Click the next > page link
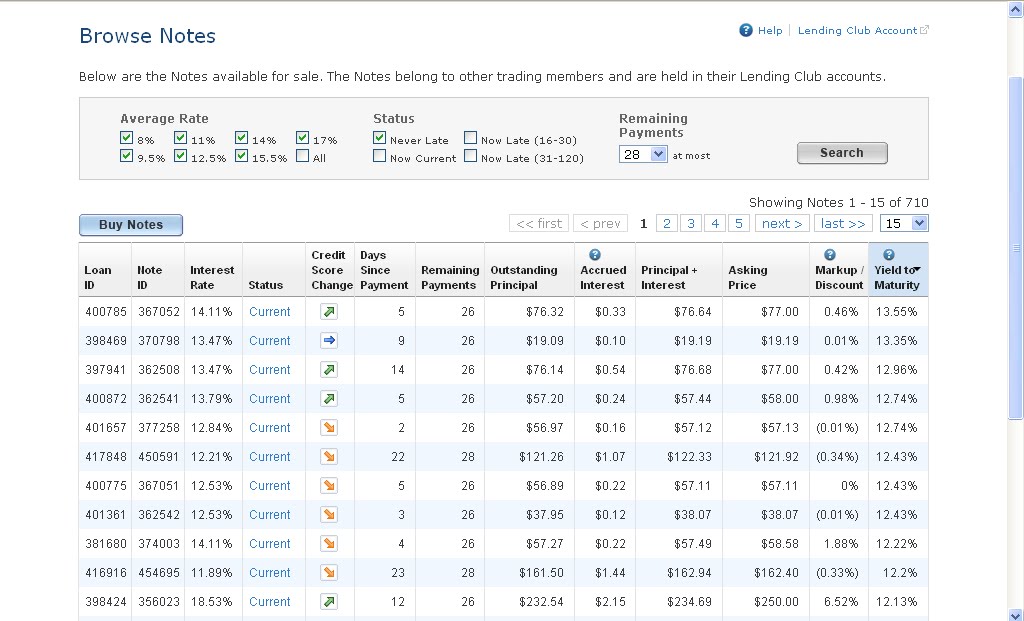This screenshot has width=1024, height=621. [x=782, y=223]
